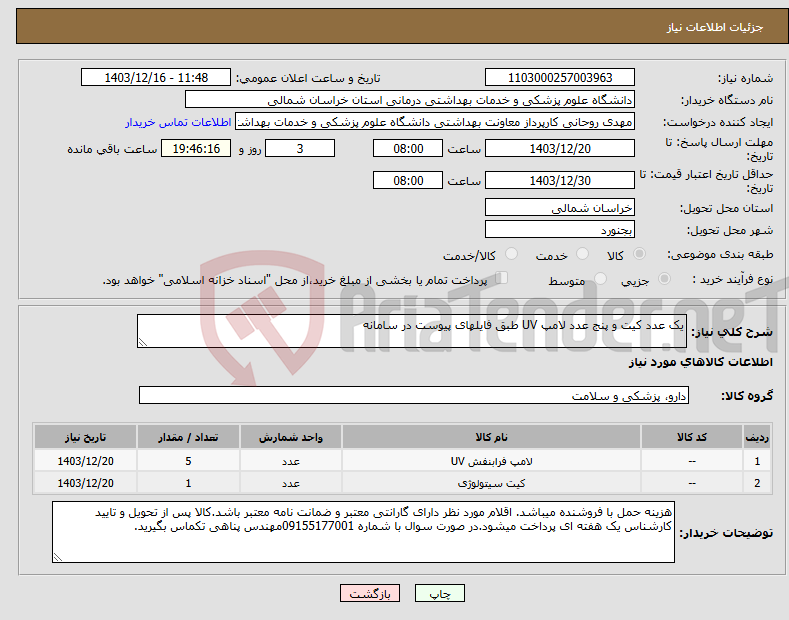
Task: Select the کالا/خدمت radio button
Action: pos(511,254)
